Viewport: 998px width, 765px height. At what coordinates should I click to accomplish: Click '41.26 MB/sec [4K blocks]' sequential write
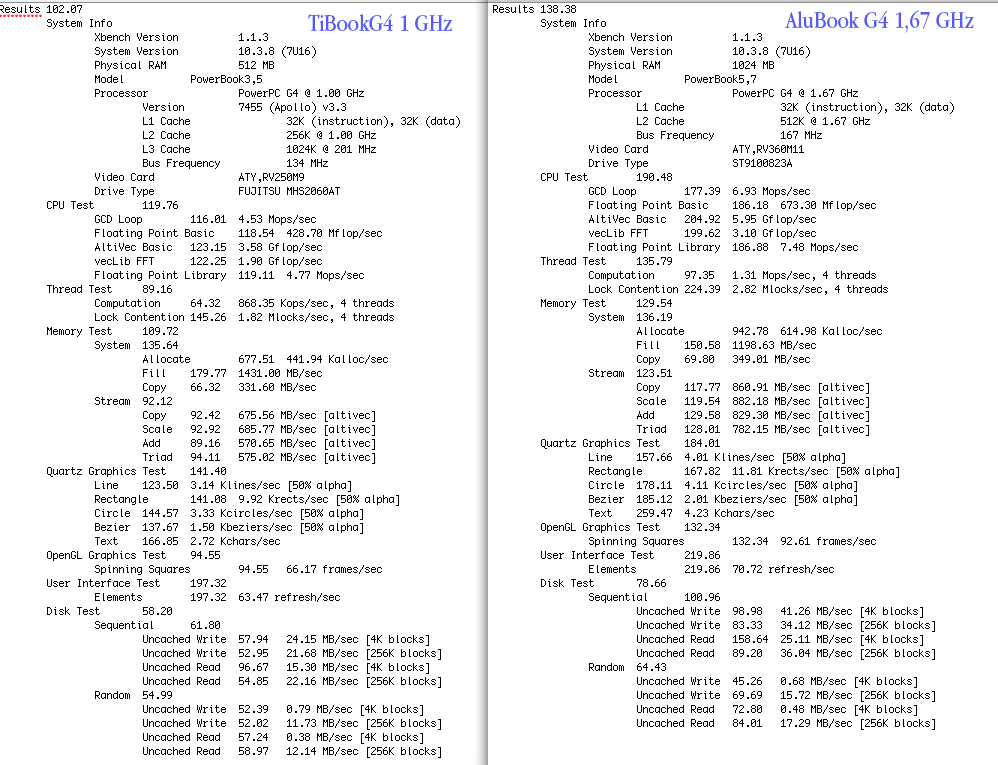[852, 612]
